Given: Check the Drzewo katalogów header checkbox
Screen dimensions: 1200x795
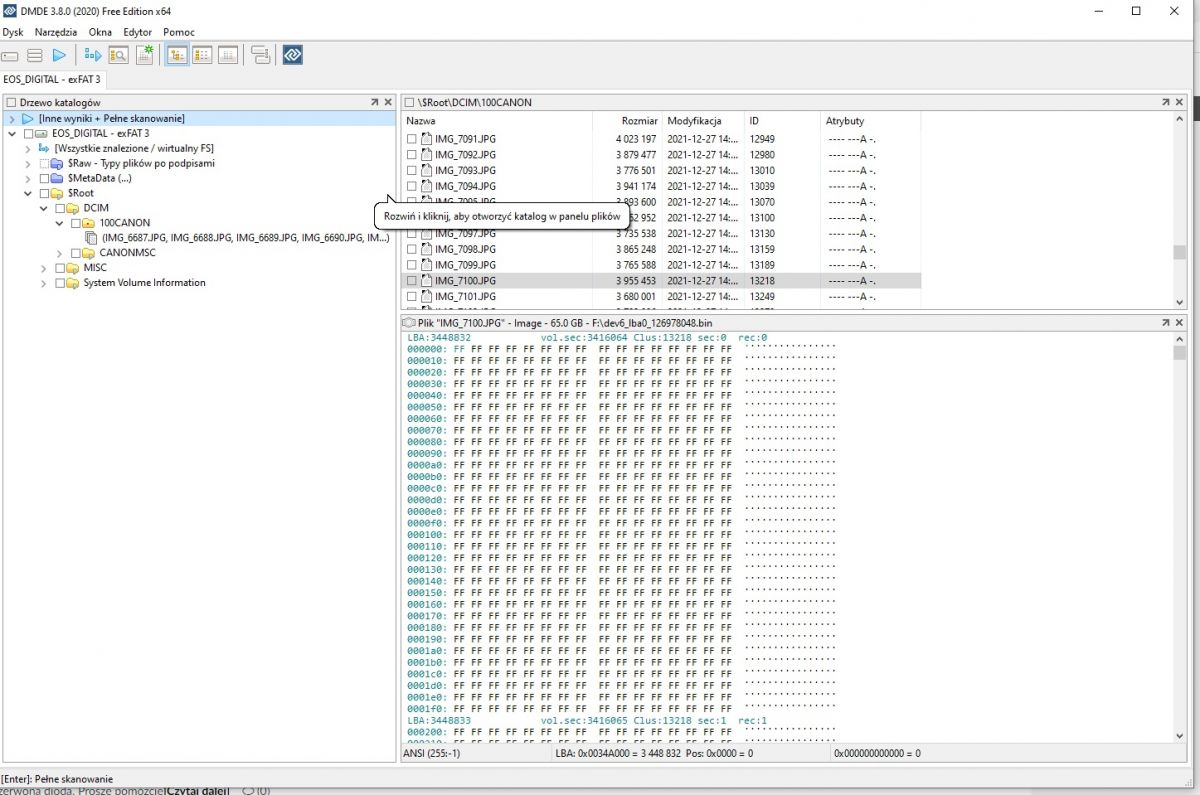Looking at the screenshot, I should tap(11, 102).
